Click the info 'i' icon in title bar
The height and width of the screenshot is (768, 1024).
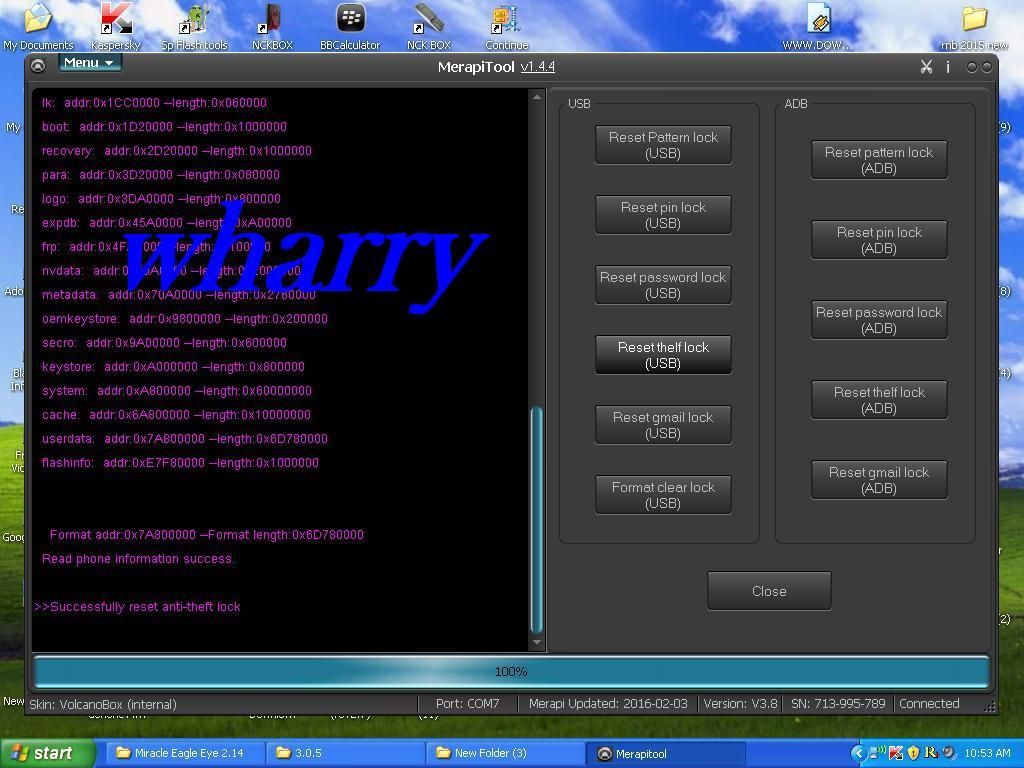pos(948,67)
